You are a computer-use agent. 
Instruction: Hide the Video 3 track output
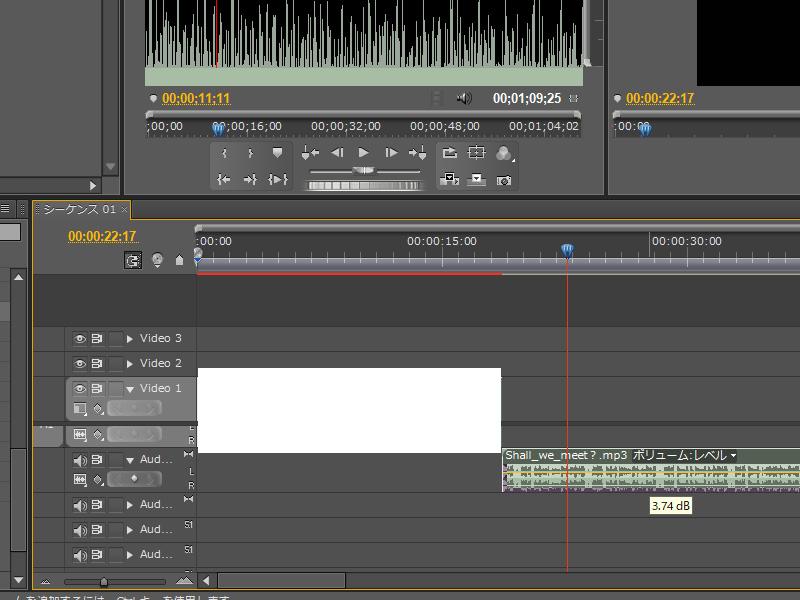[80, 338]
